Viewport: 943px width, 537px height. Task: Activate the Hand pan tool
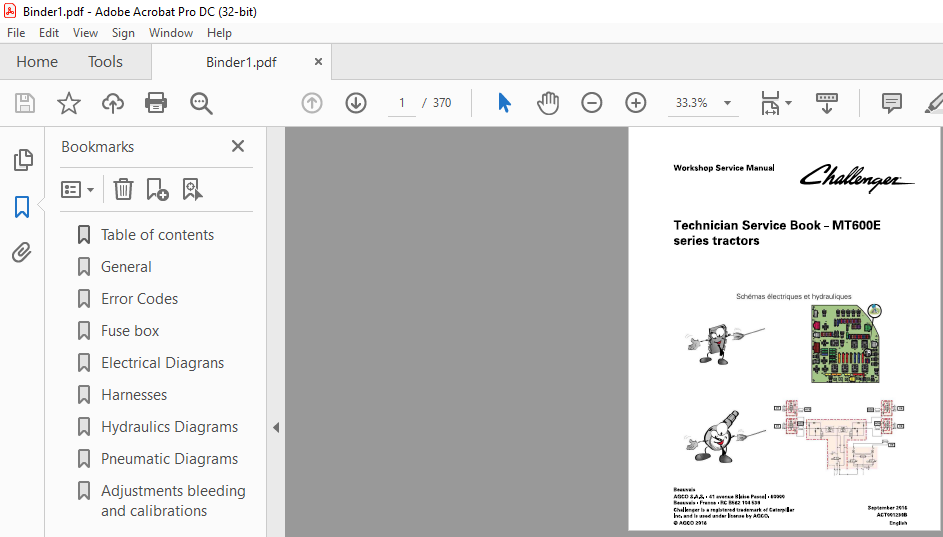coord(548,103)
